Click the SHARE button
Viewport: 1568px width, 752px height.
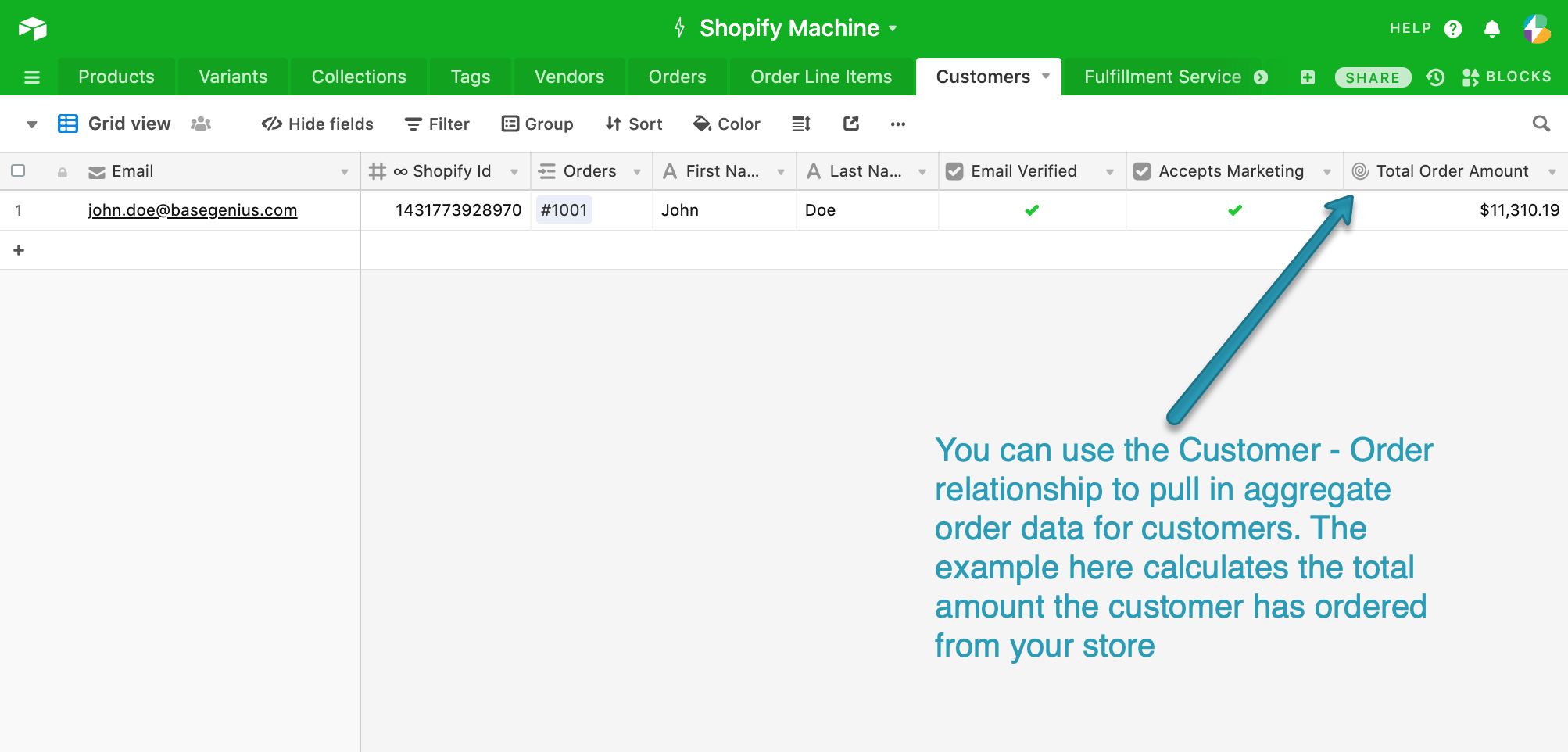point(1373,77)
